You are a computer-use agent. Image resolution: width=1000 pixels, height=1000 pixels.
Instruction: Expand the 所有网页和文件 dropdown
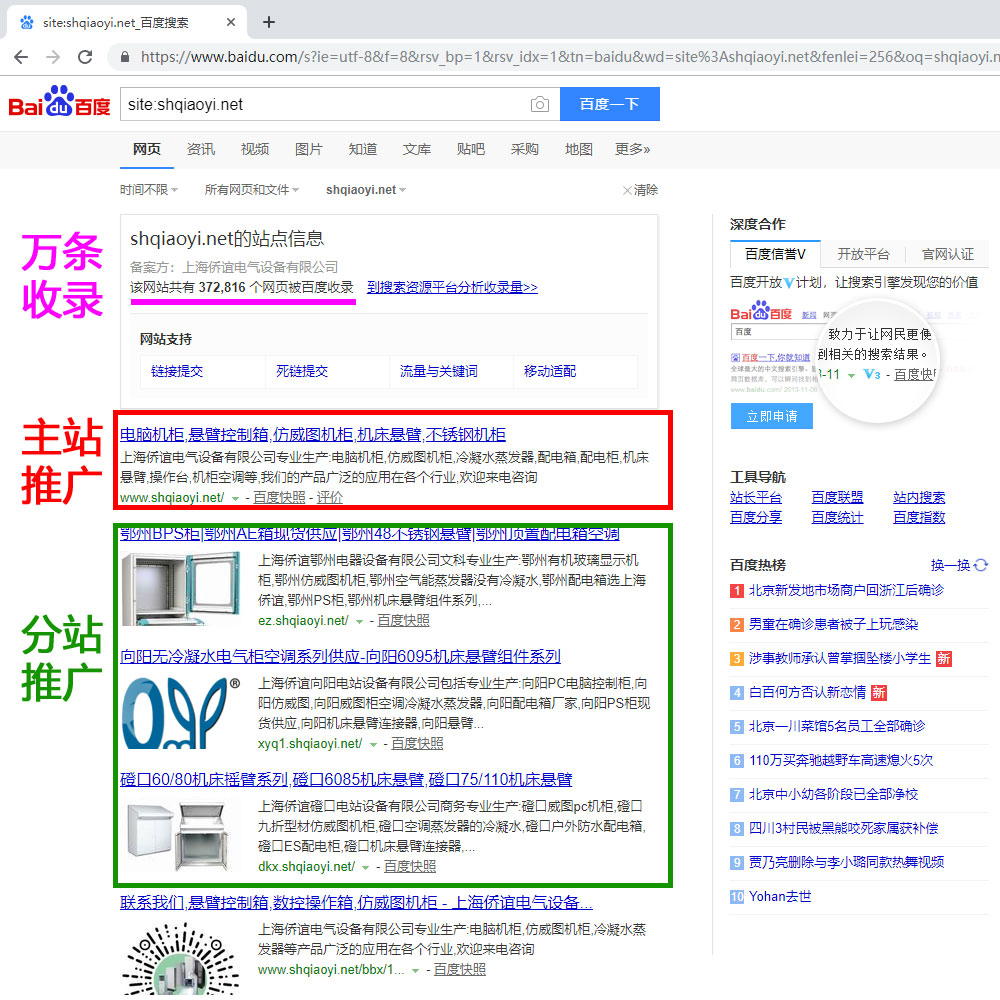click(x=251, y=190)
